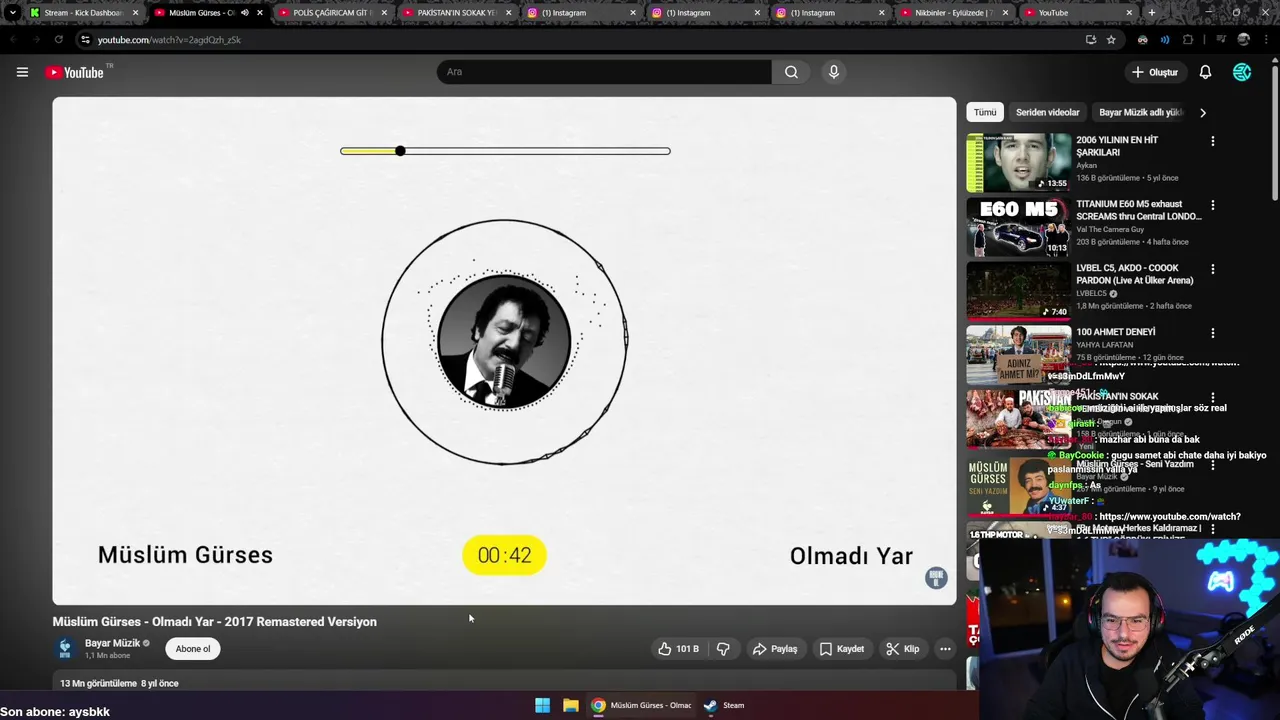Click the channel watermark on the video
This screenshot has width=1280, height=720.
coord(936,577)
